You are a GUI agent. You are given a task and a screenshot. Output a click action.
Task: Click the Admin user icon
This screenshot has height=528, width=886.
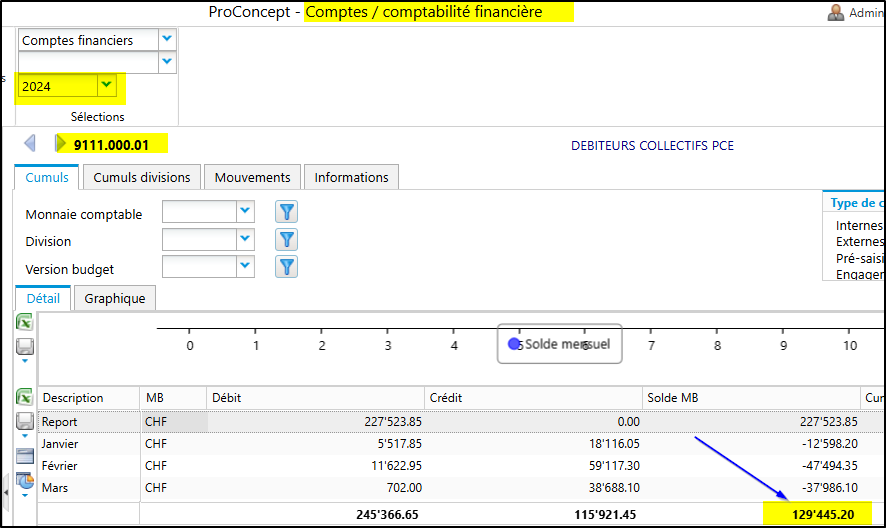click(836, 12)
